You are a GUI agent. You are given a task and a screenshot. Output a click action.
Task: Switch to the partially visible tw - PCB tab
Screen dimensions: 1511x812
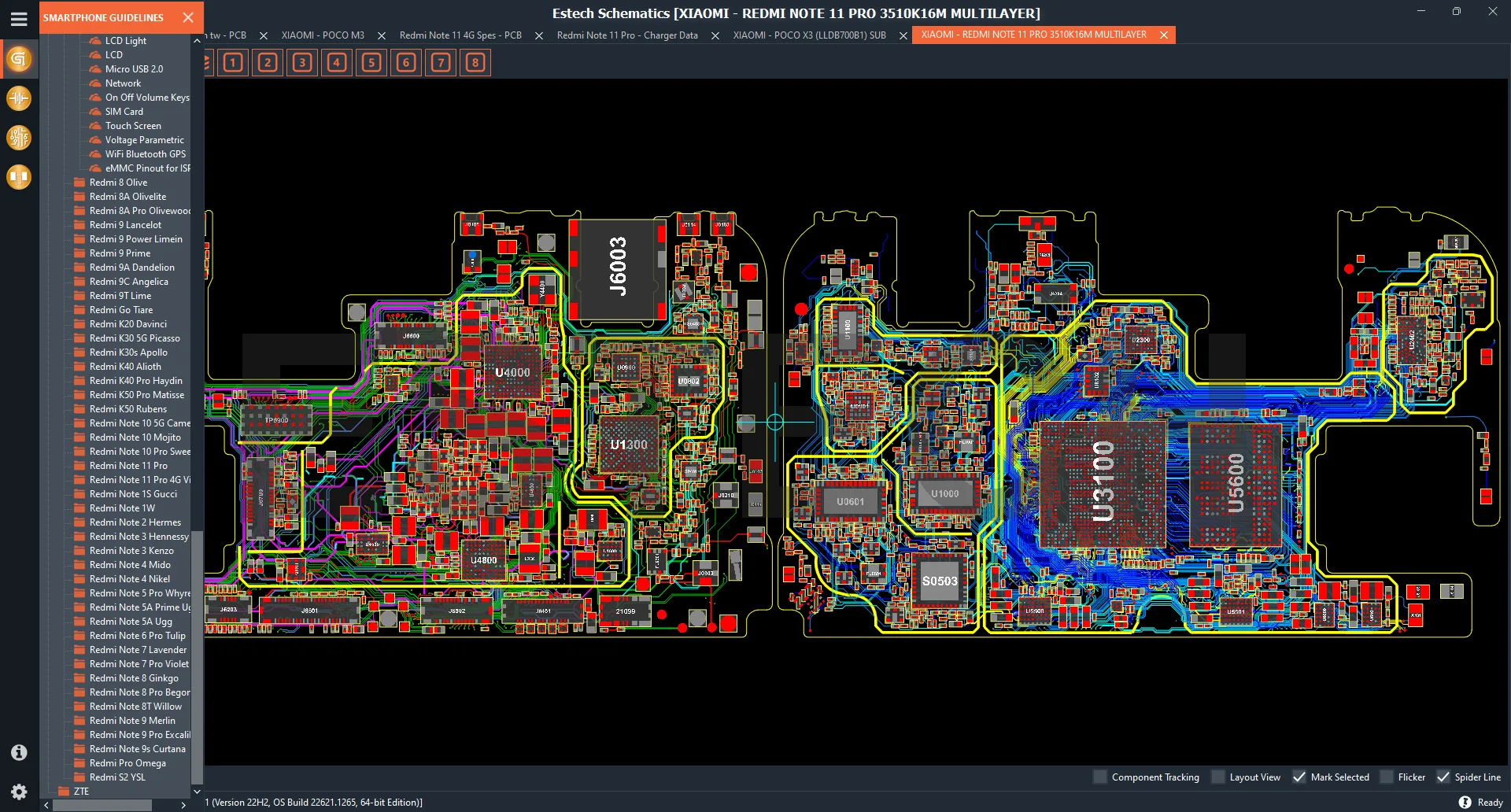coord(227,35)
